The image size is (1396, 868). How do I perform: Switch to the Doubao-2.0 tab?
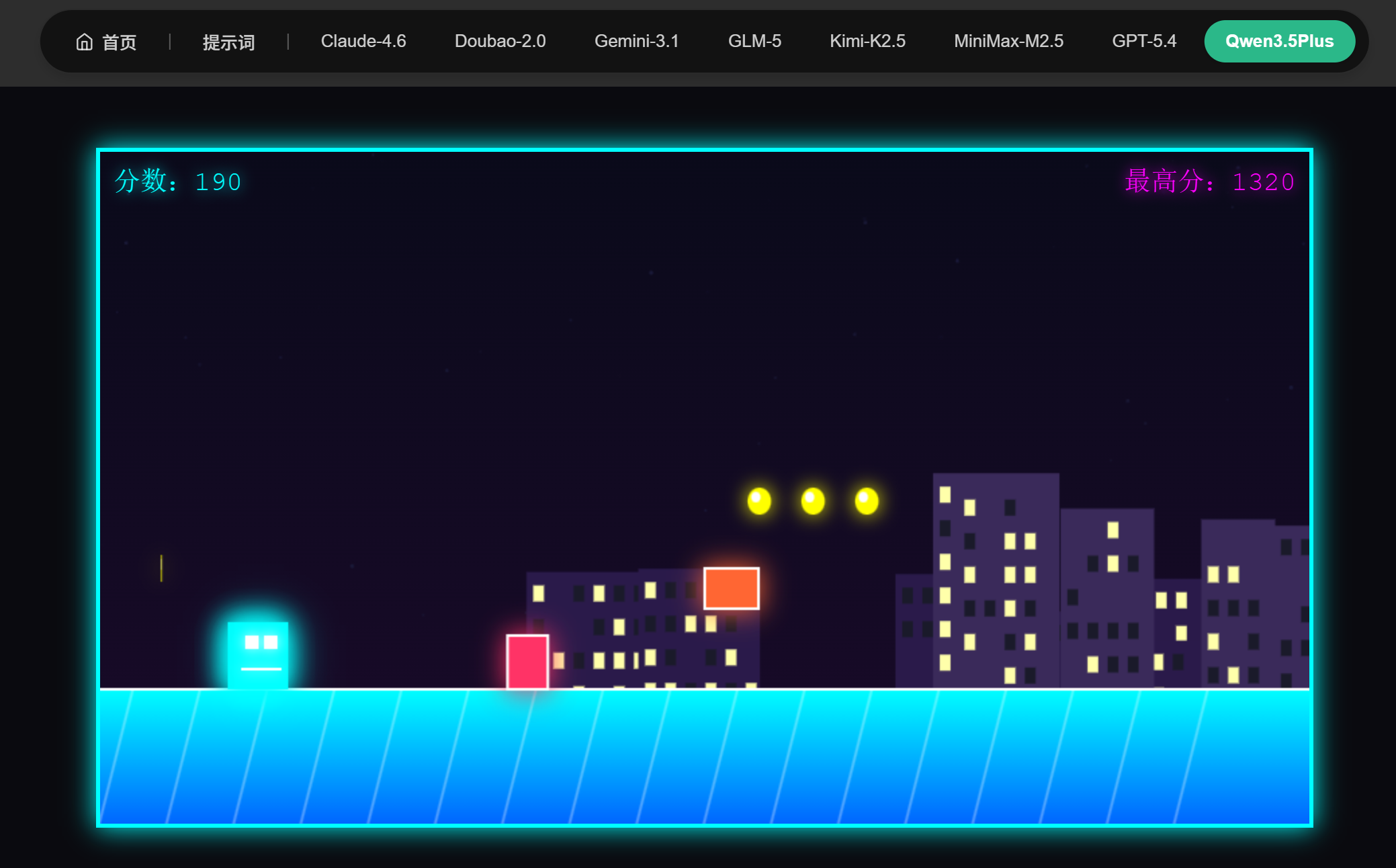click(x=500, y=42)
